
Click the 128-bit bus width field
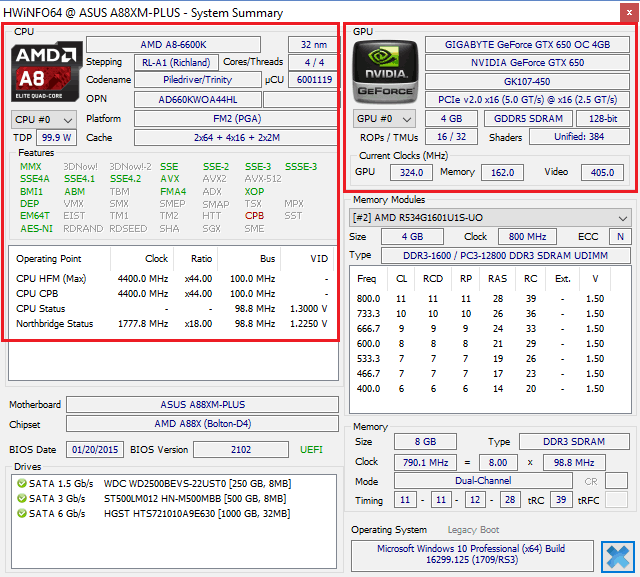click(603, 119)
